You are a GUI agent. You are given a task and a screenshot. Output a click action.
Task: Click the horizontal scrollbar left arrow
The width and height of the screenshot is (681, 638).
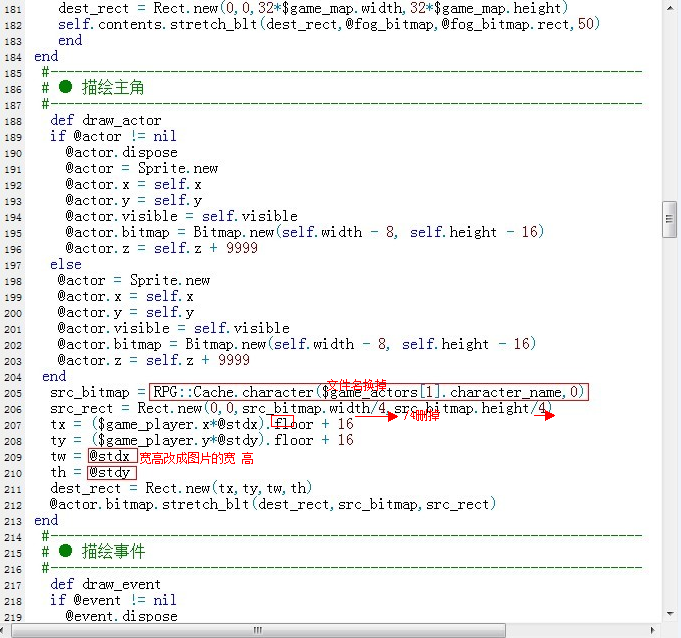[3, 630]
